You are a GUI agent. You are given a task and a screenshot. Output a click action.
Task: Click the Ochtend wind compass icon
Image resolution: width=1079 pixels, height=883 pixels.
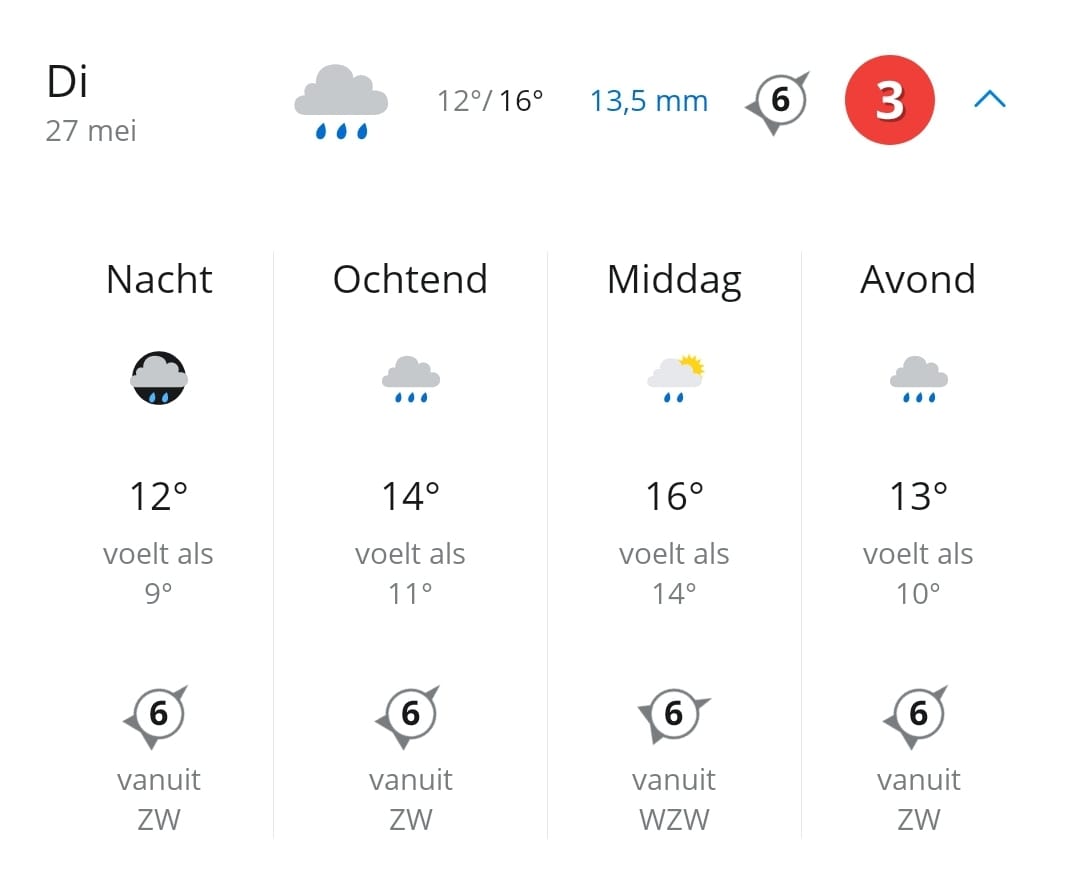pos(409,716)
